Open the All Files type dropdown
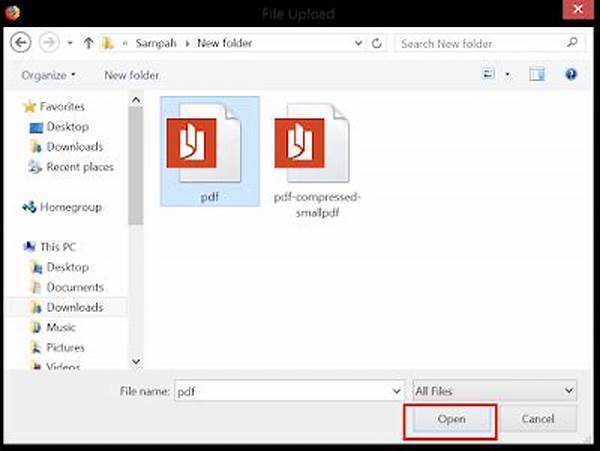This screenshot has width=600, height=451. coord(495,390)
